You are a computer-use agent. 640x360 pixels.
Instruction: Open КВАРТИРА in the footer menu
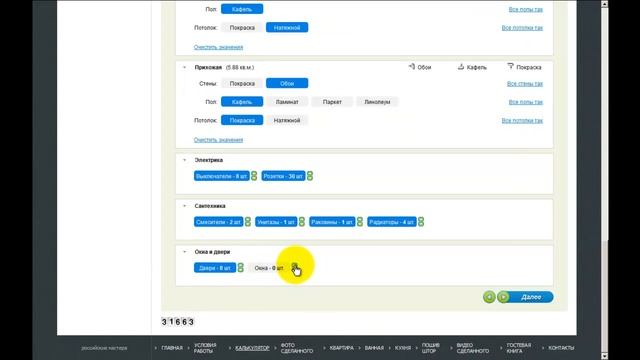click(342, 348)
